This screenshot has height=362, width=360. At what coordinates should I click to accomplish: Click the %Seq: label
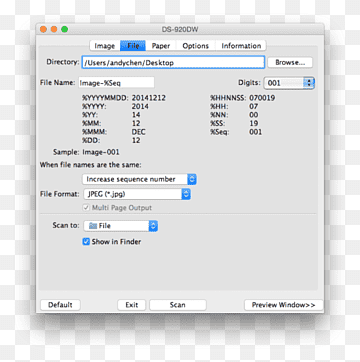pyautogui.click(x=220, y=132)
